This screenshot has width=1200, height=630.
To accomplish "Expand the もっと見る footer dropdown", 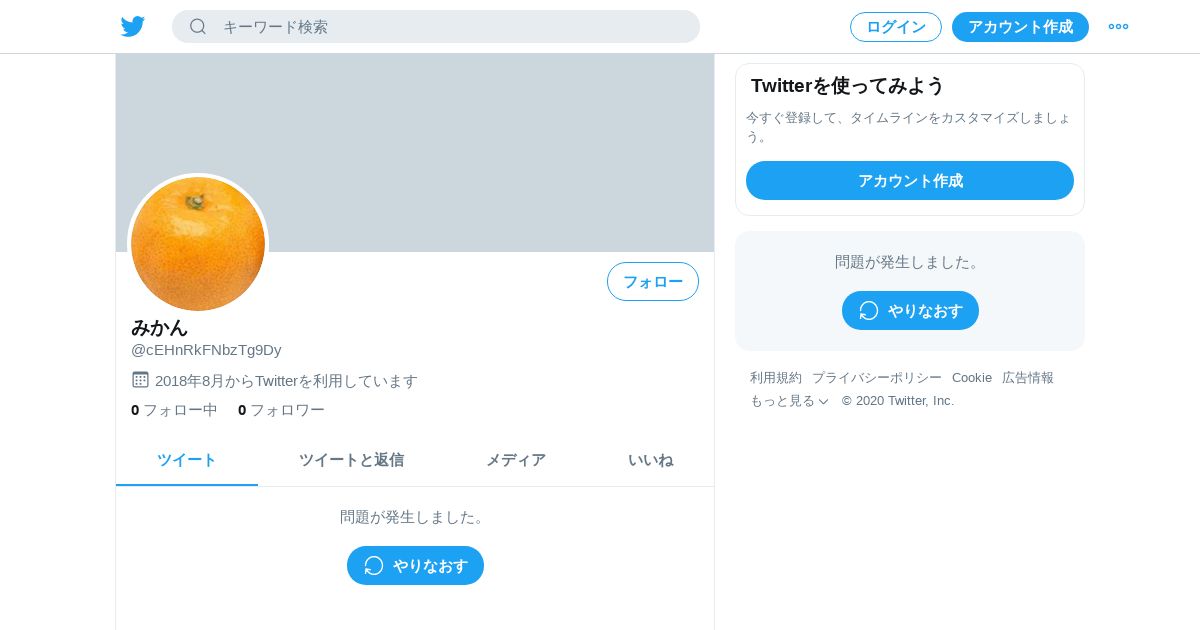I will pos(789,401).
